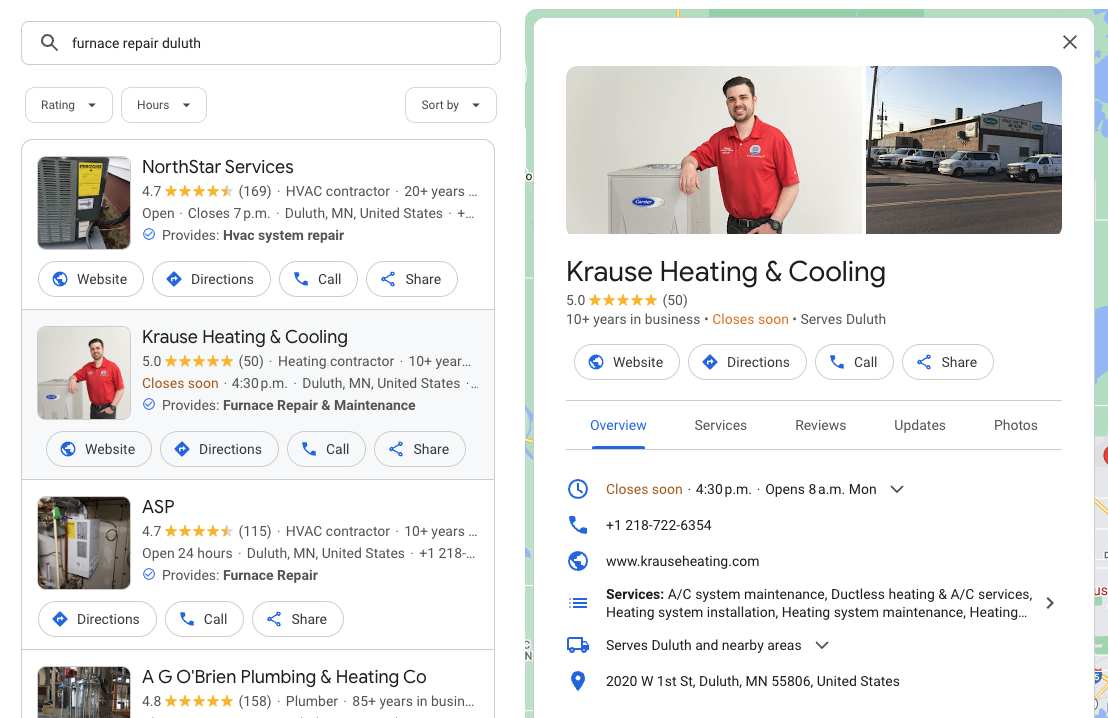
Task: Get directions to NorthStar Services
Action: pos(210,279)
